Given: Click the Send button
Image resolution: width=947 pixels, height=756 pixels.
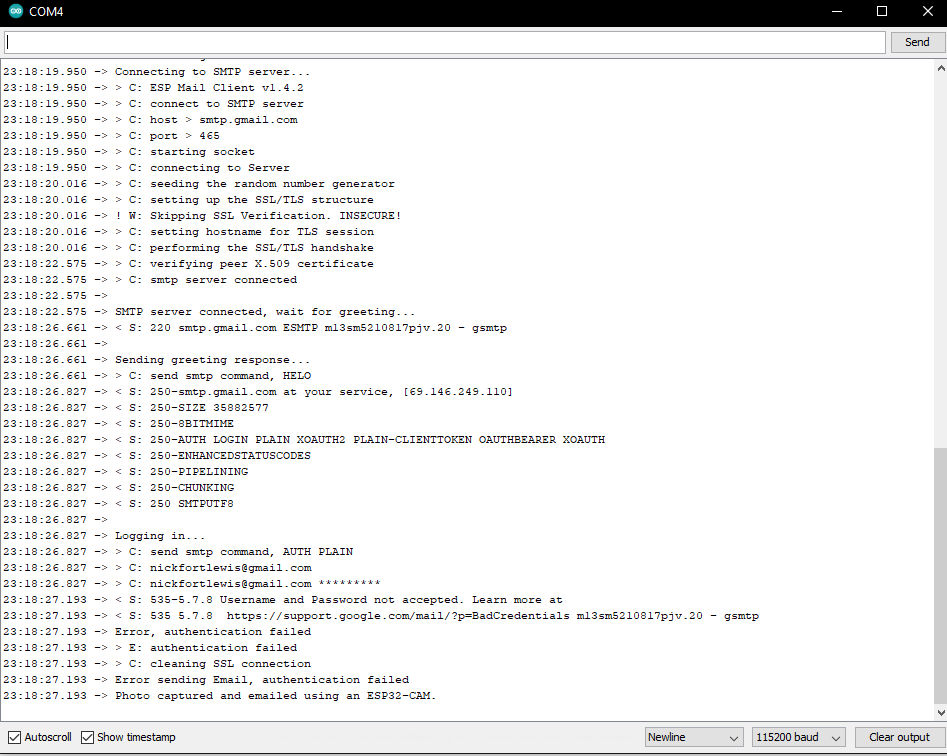Looking at the screenshot, I should 917,42.
